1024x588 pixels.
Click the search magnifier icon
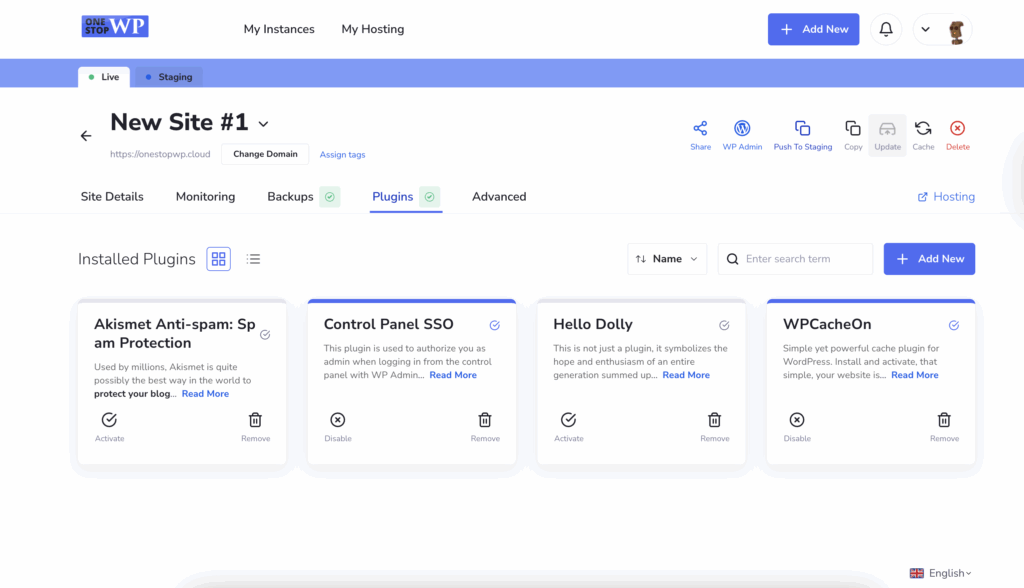732,259
